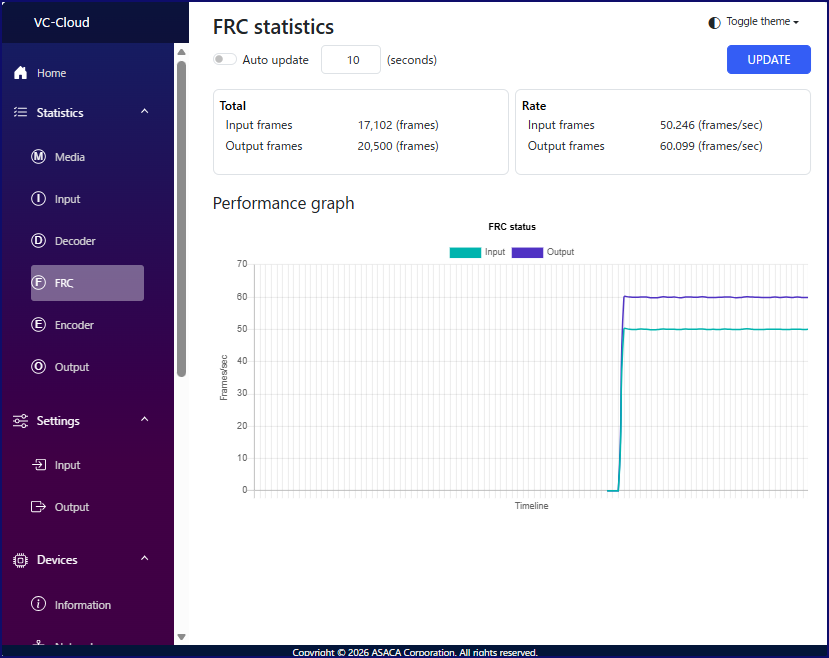Click the 20,500 (frames) value
The image size is (829, 658).
(x=398, y=146)
